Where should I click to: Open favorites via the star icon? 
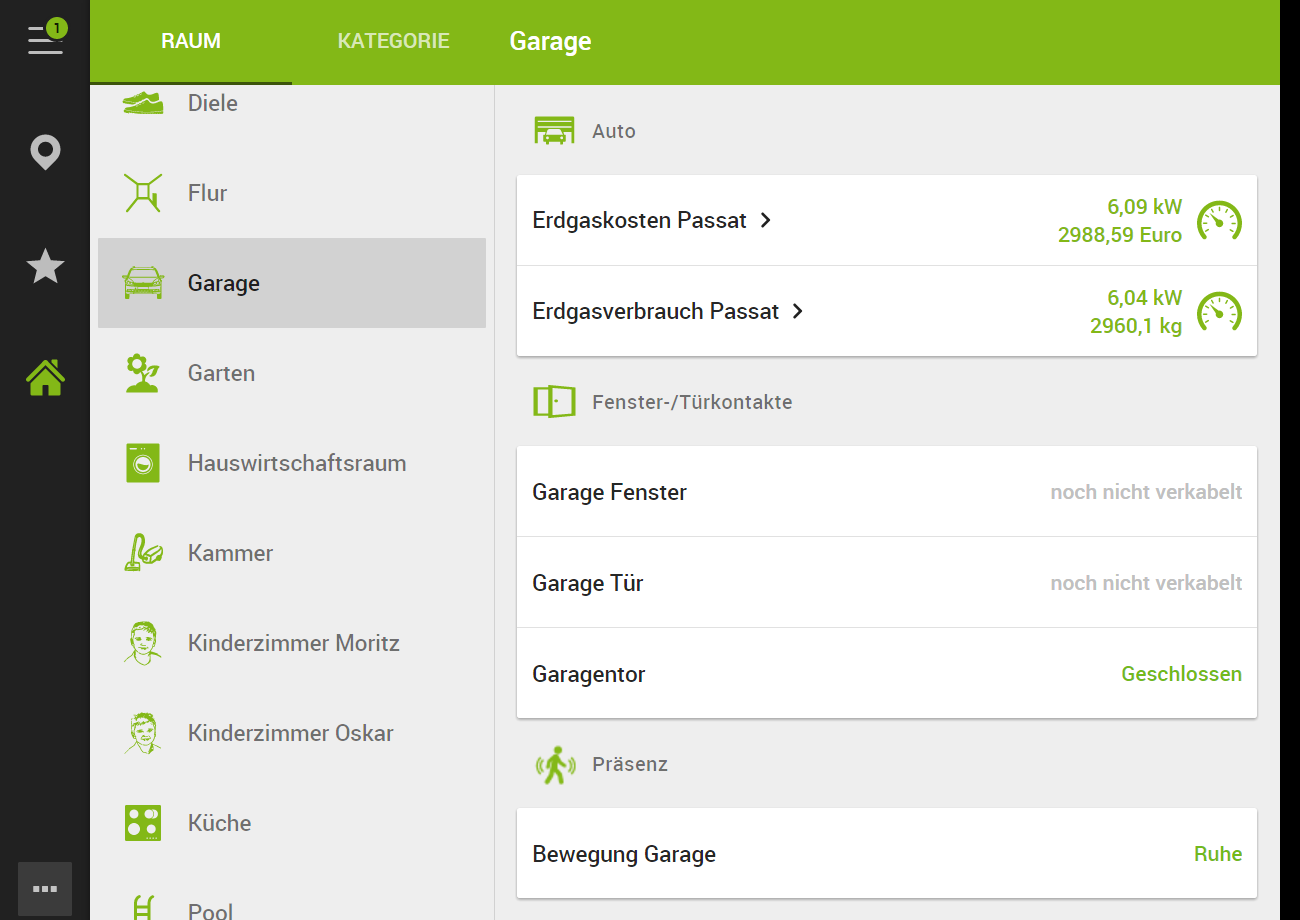45,267
